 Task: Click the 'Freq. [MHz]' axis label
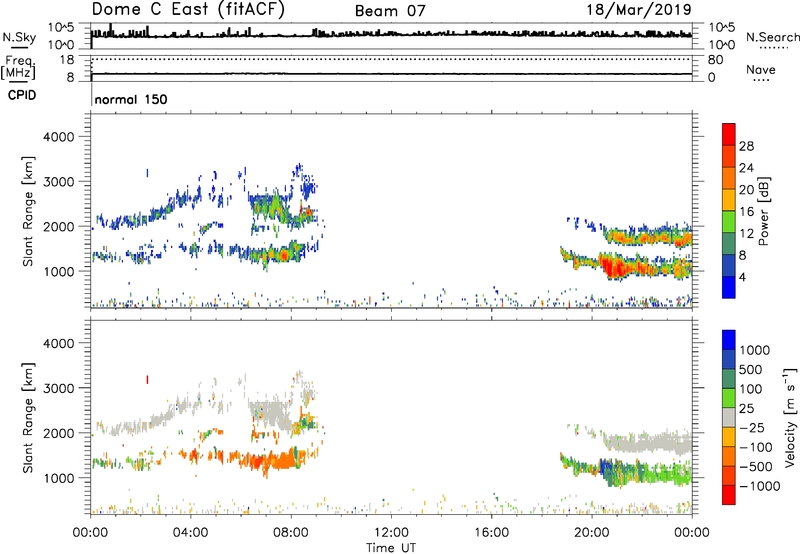[x=18, y=68]
